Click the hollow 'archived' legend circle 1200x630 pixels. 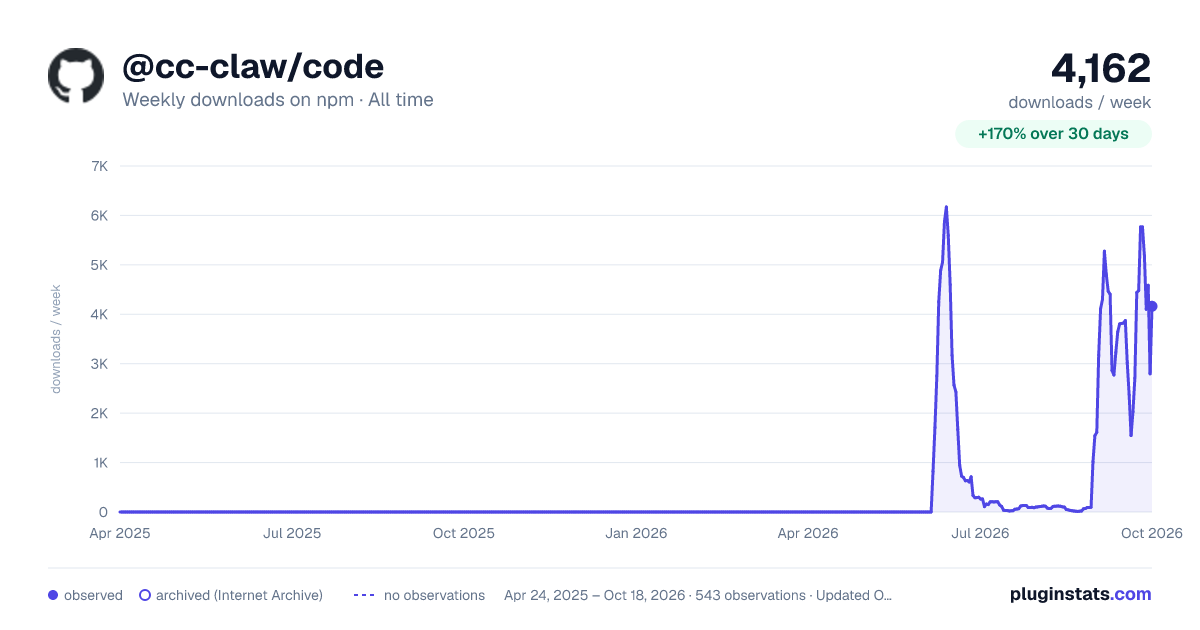pyautogui.click(x=144, y=595)
